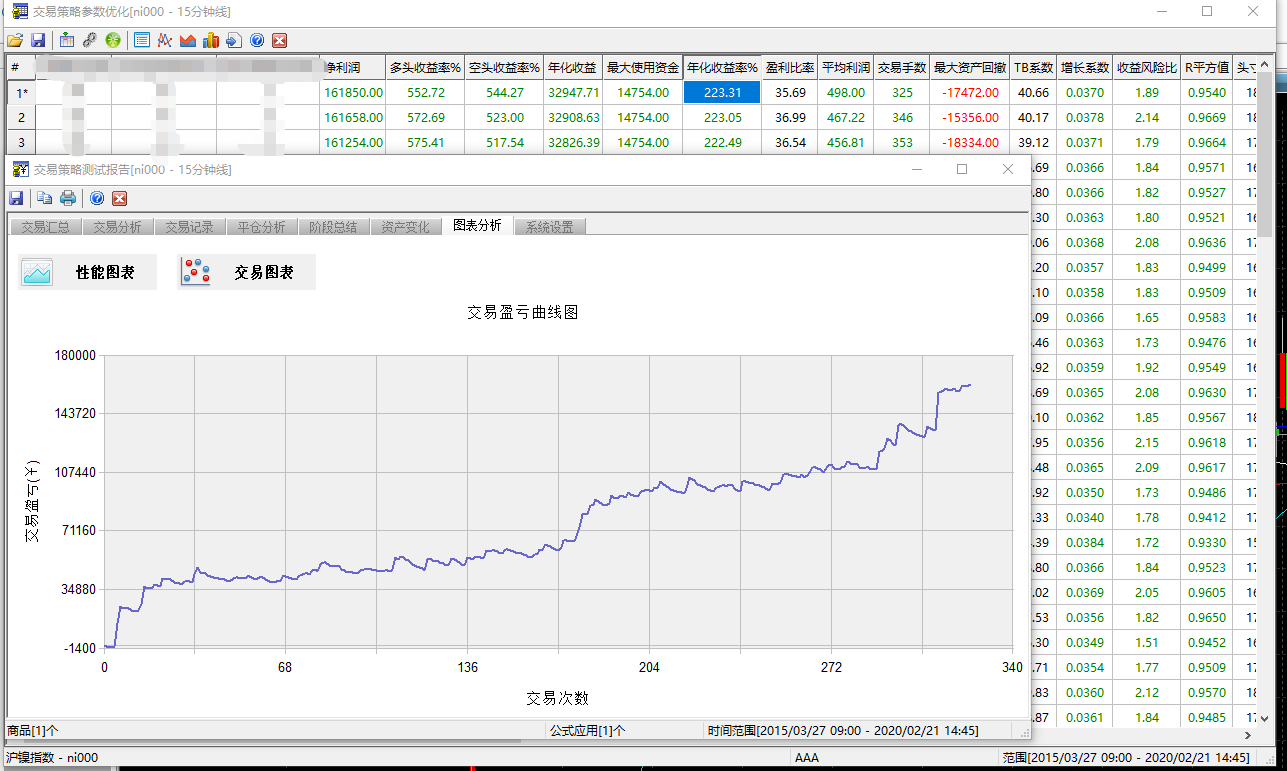Click the colored bar chart toolbar icon

pos(210,40)
